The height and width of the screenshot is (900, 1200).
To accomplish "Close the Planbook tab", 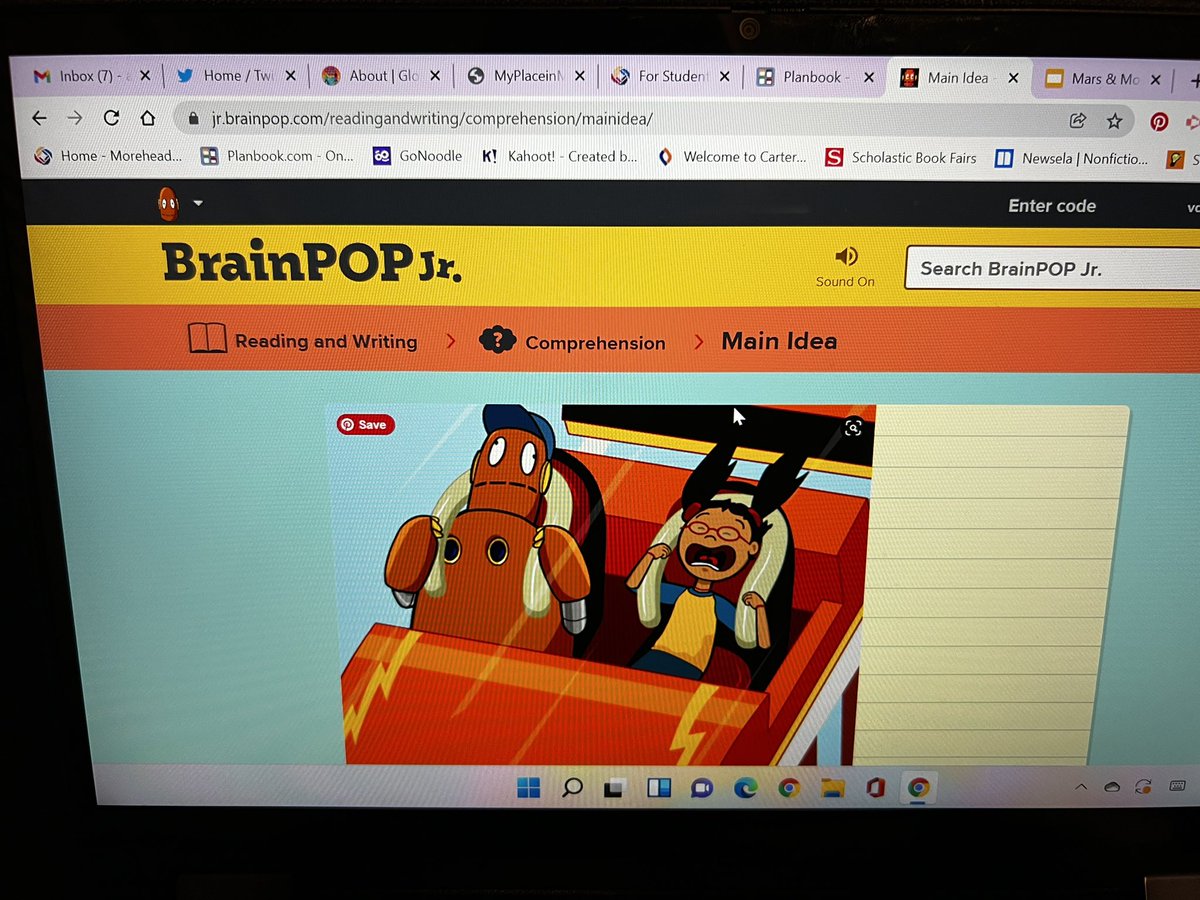I will pos(868,78).
